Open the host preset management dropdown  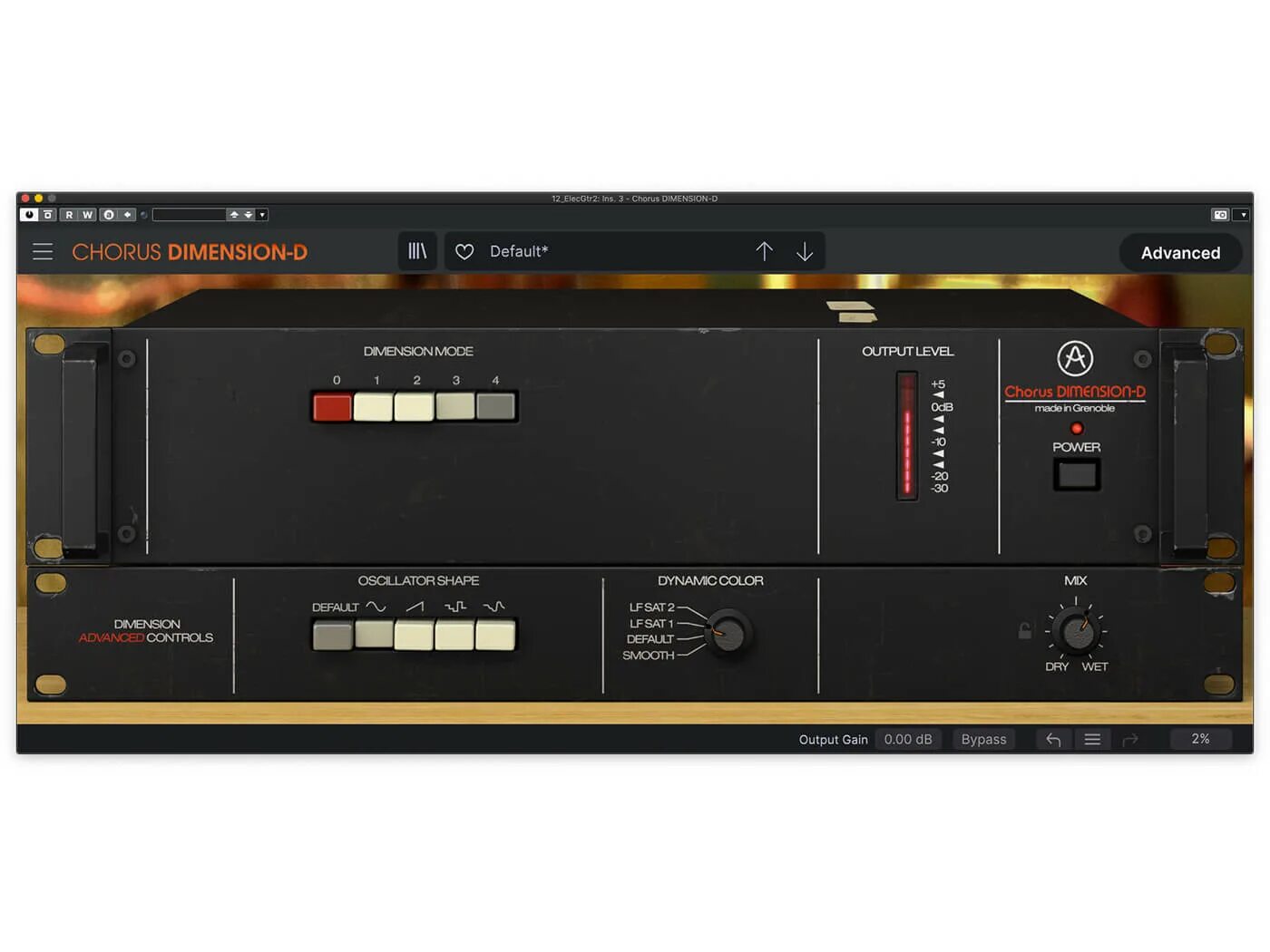pos(262,215)
